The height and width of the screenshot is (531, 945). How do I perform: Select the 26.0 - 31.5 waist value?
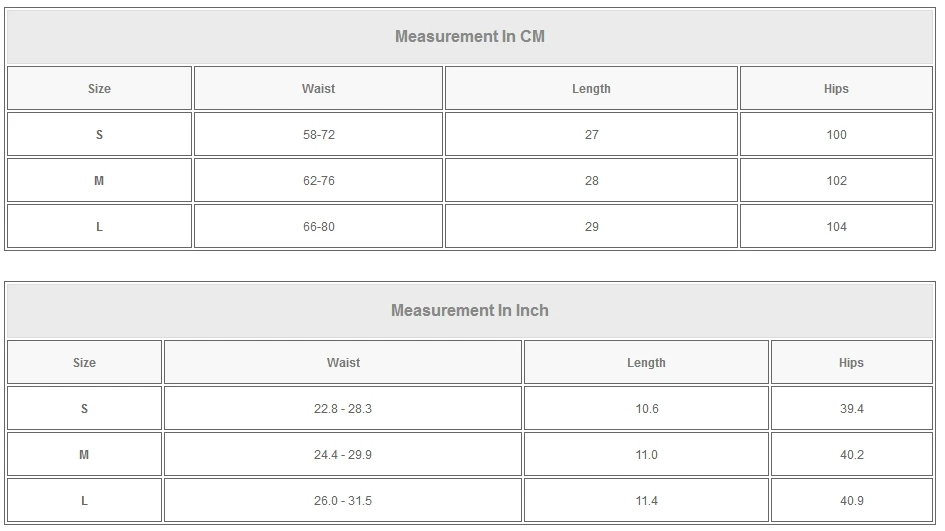click(343, 501)
